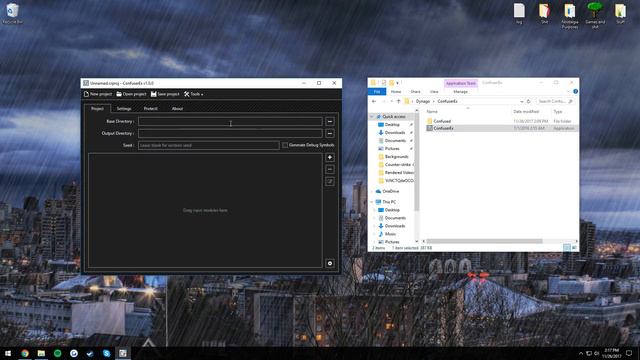Select the ConfuserEx application file
640x360 pixels.
tap(443, 128)
